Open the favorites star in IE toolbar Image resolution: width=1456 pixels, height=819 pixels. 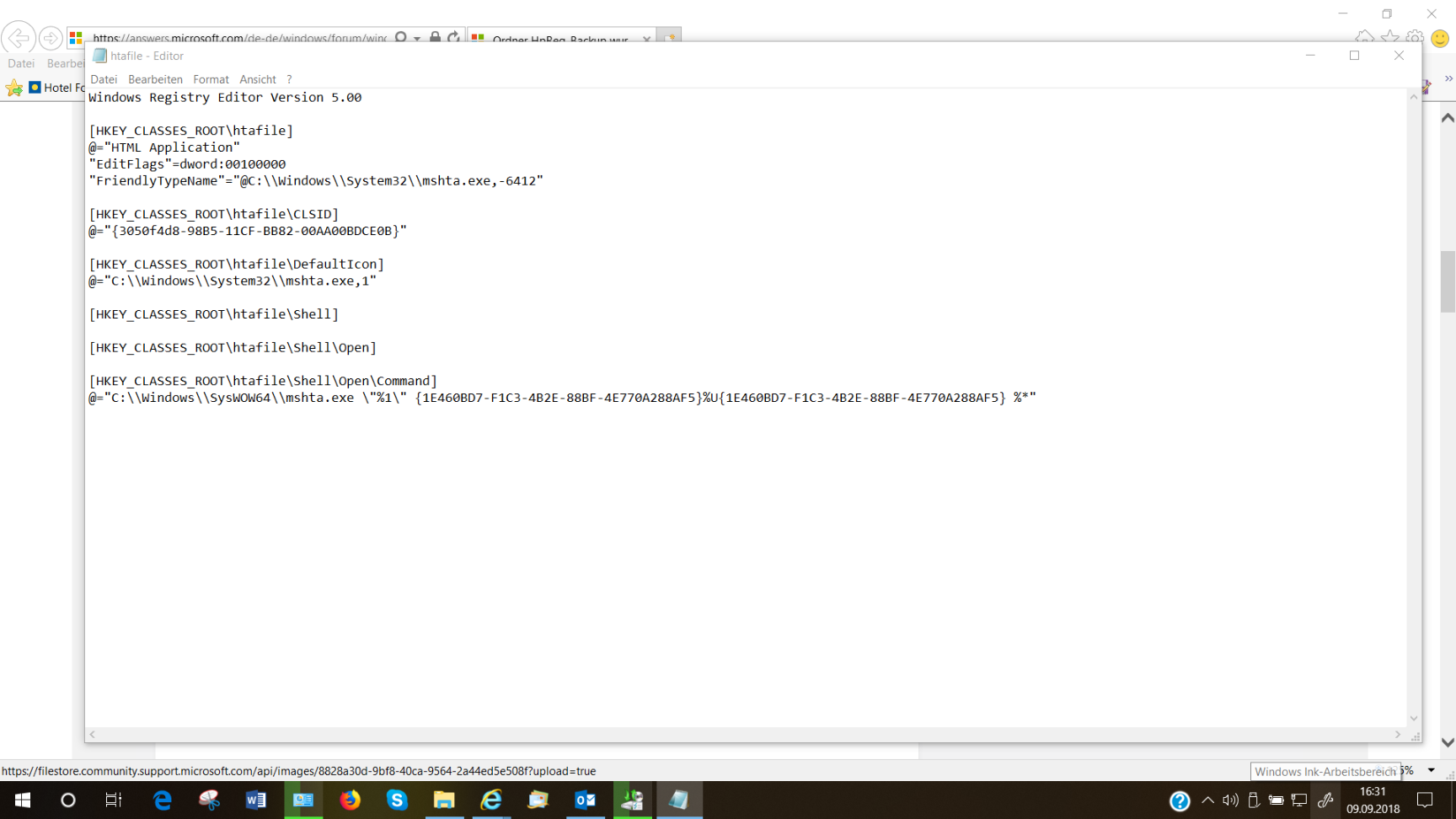[1390, 38]
